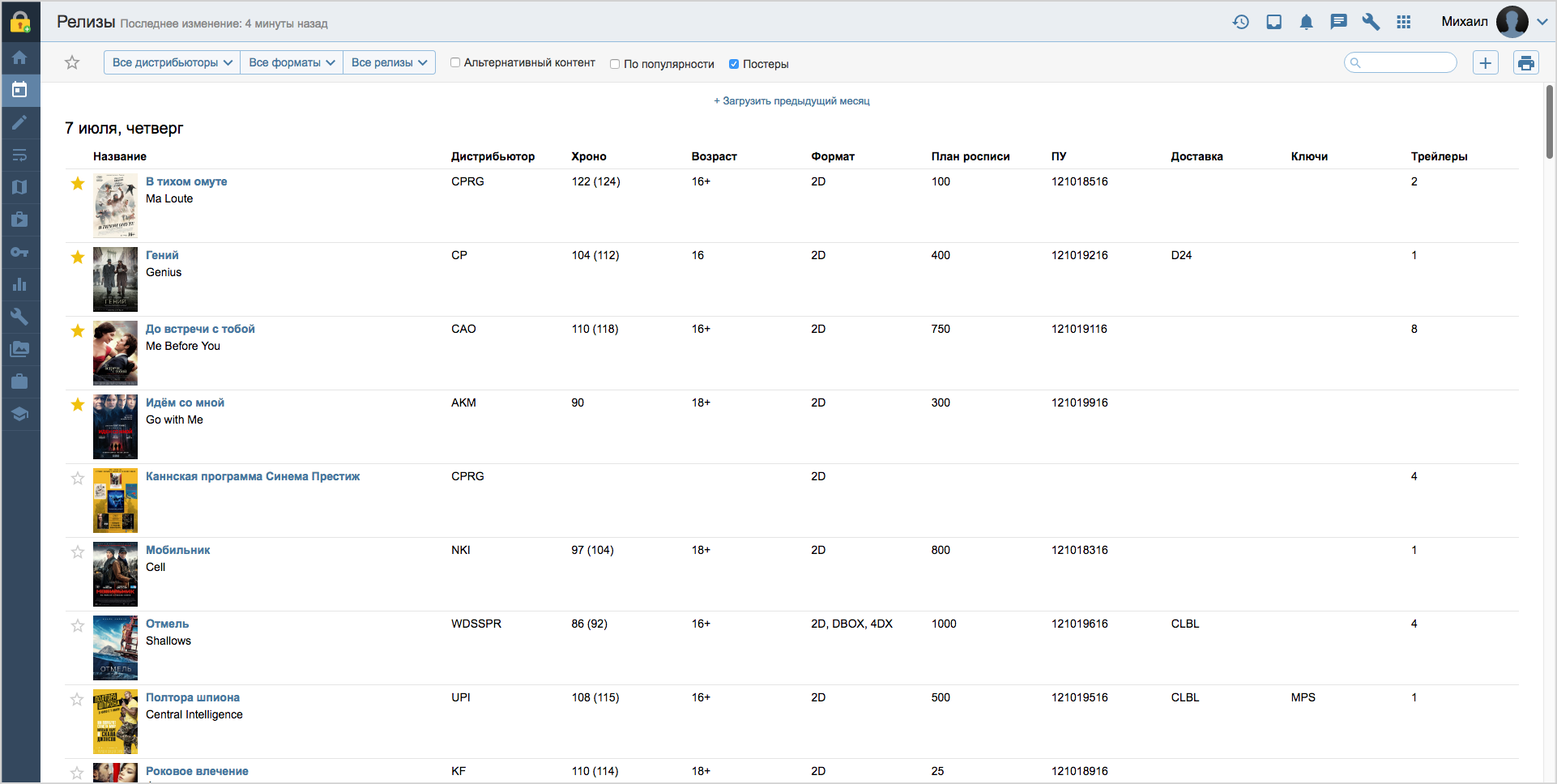Open the В тихом омуте title link

pyautogui.click(x=186, y=181)
